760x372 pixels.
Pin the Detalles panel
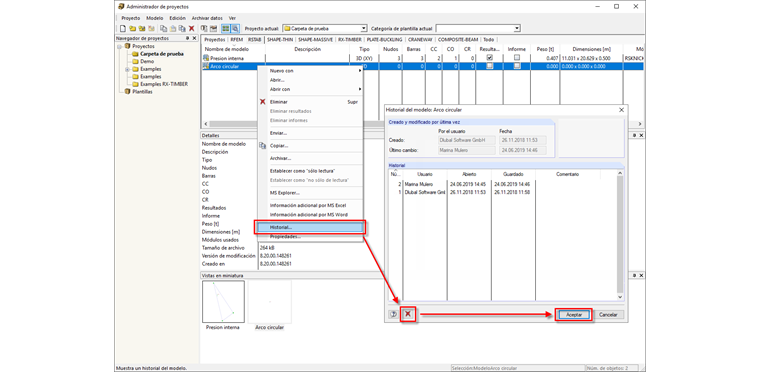point(635,135)
